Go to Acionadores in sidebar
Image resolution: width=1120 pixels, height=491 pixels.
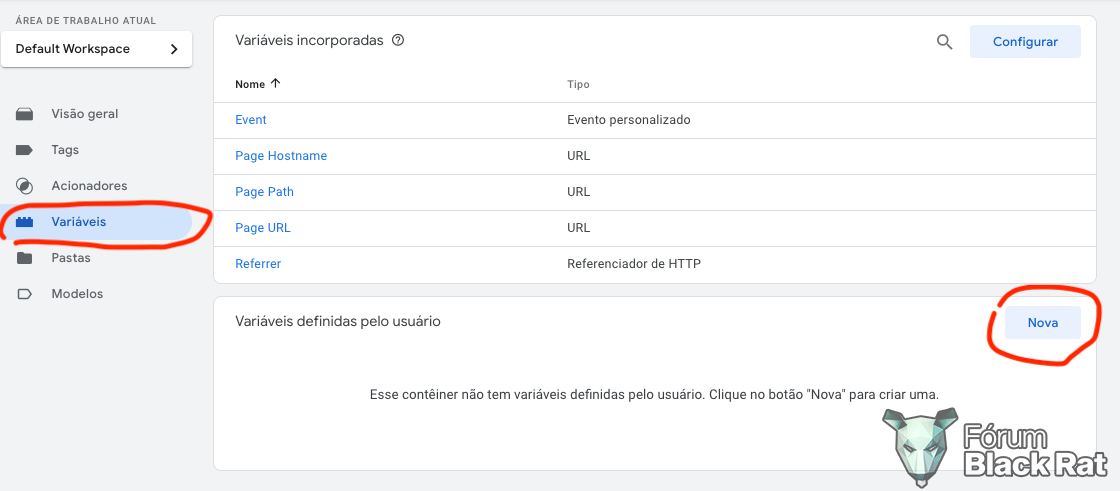[89, 186]
